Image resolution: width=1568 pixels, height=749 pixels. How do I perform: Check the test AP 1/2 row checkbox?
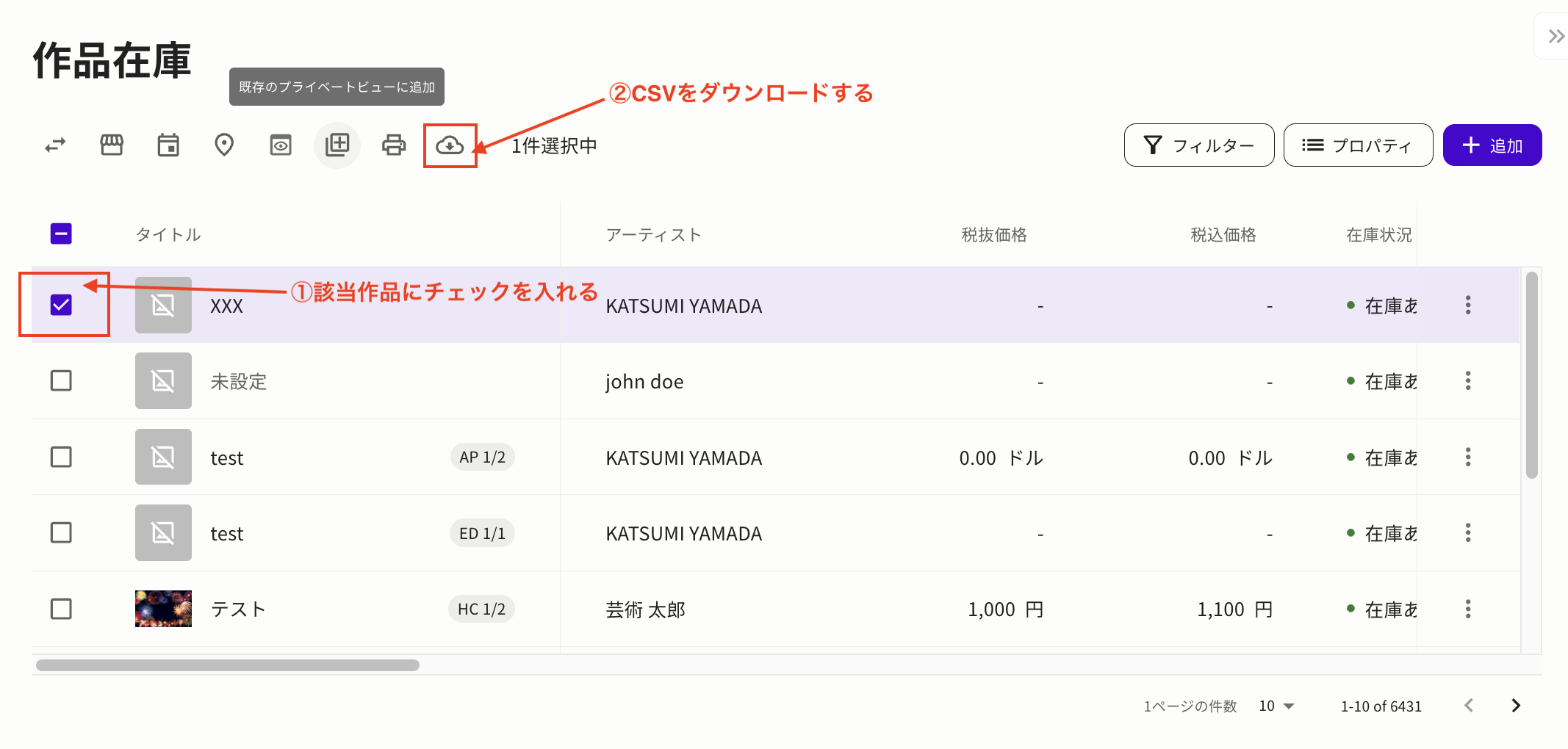click(x=61, y=457)
